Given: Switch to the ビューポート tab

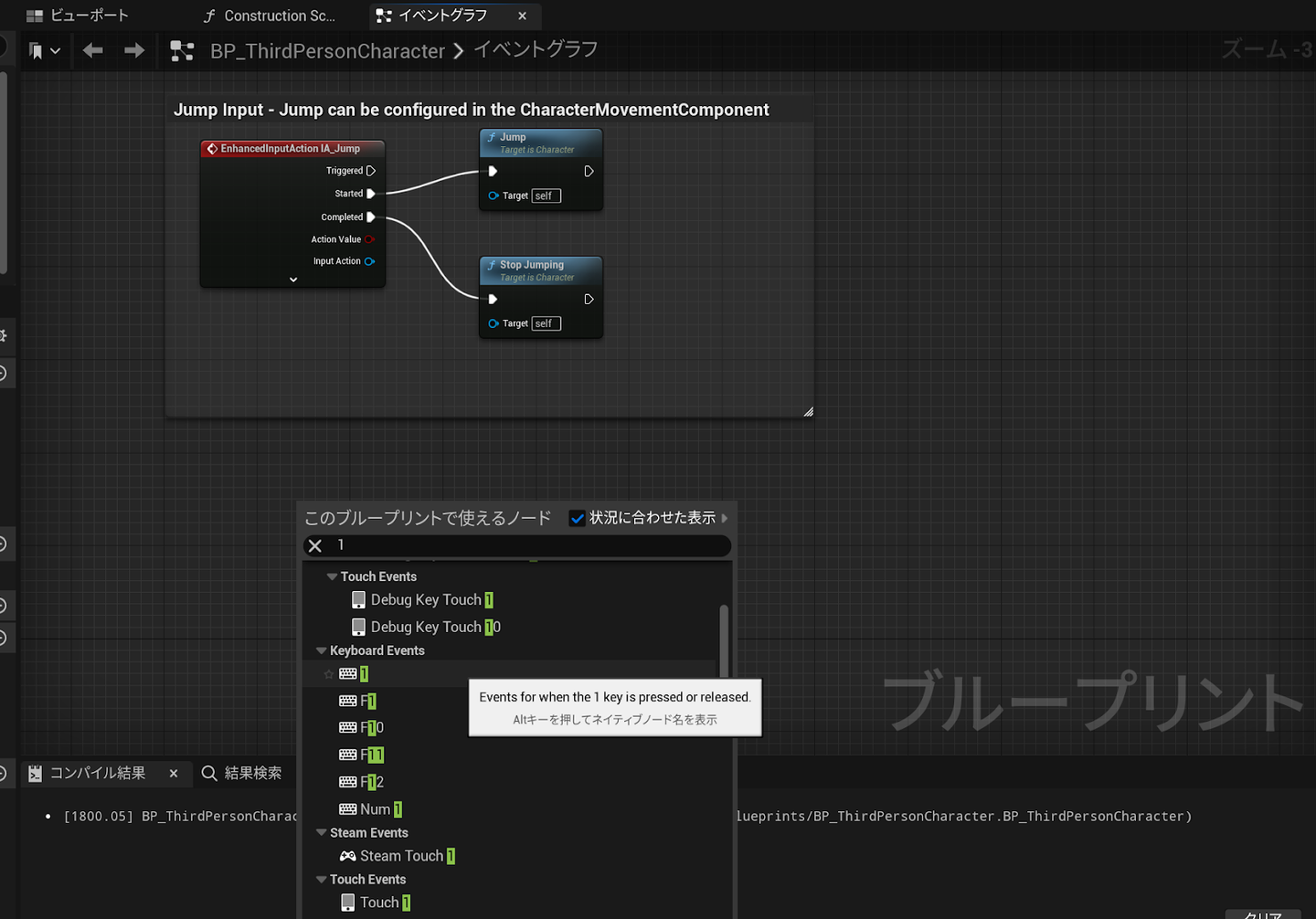Looking at the screenshot, I should coord(79,16).
